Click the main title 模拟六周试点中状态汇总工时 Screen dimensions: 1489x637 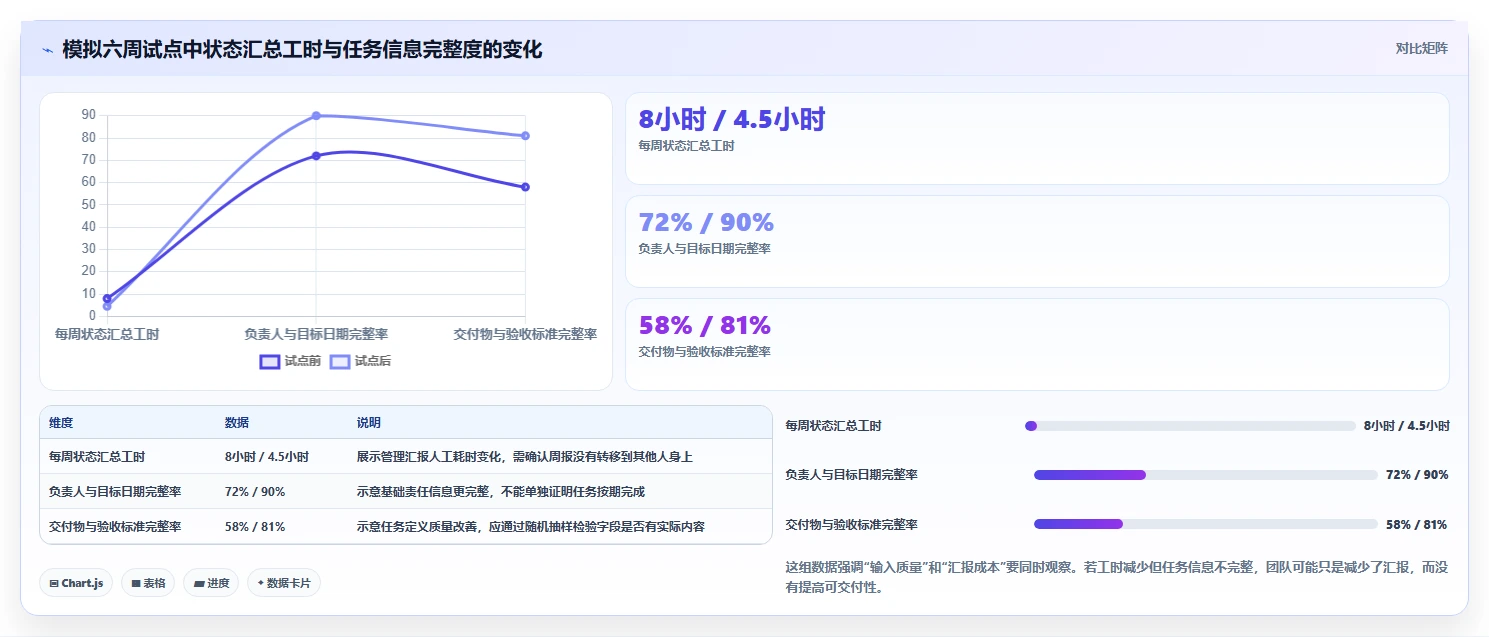tap(302, 49)
